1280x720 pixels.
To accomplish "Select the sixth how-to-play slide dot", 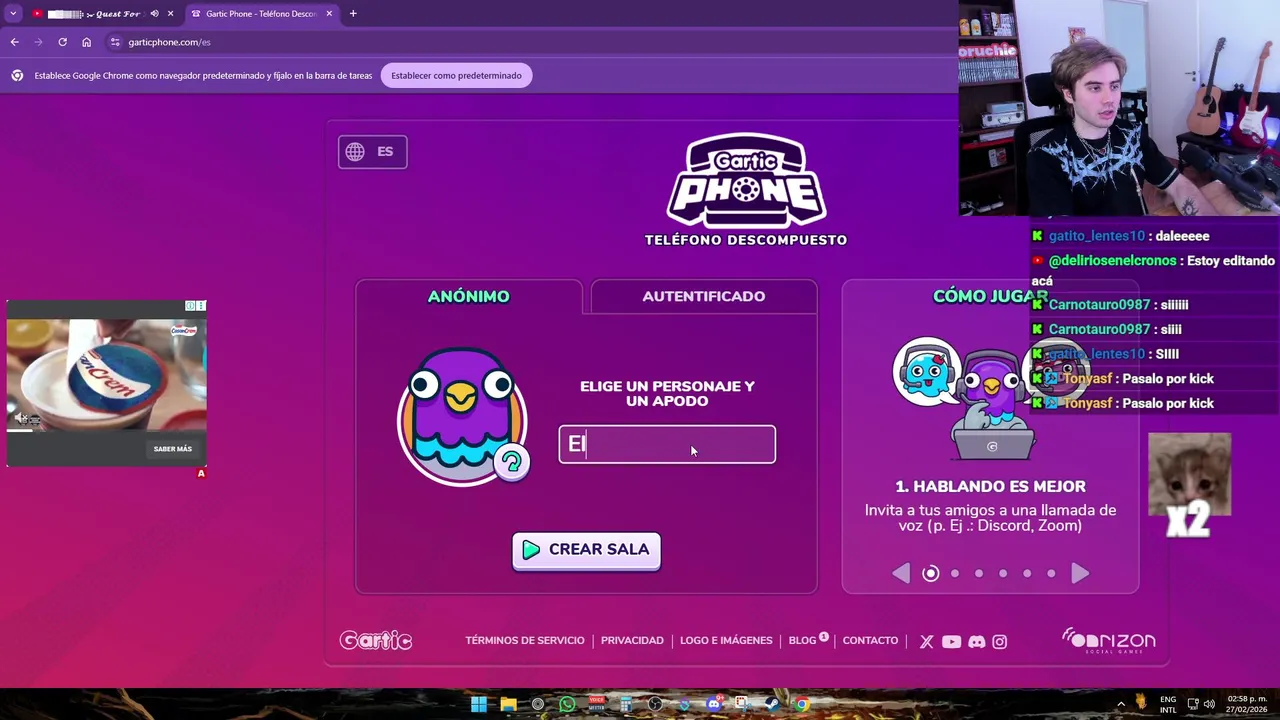I will pyautogui.click(x=1051, y=573).
